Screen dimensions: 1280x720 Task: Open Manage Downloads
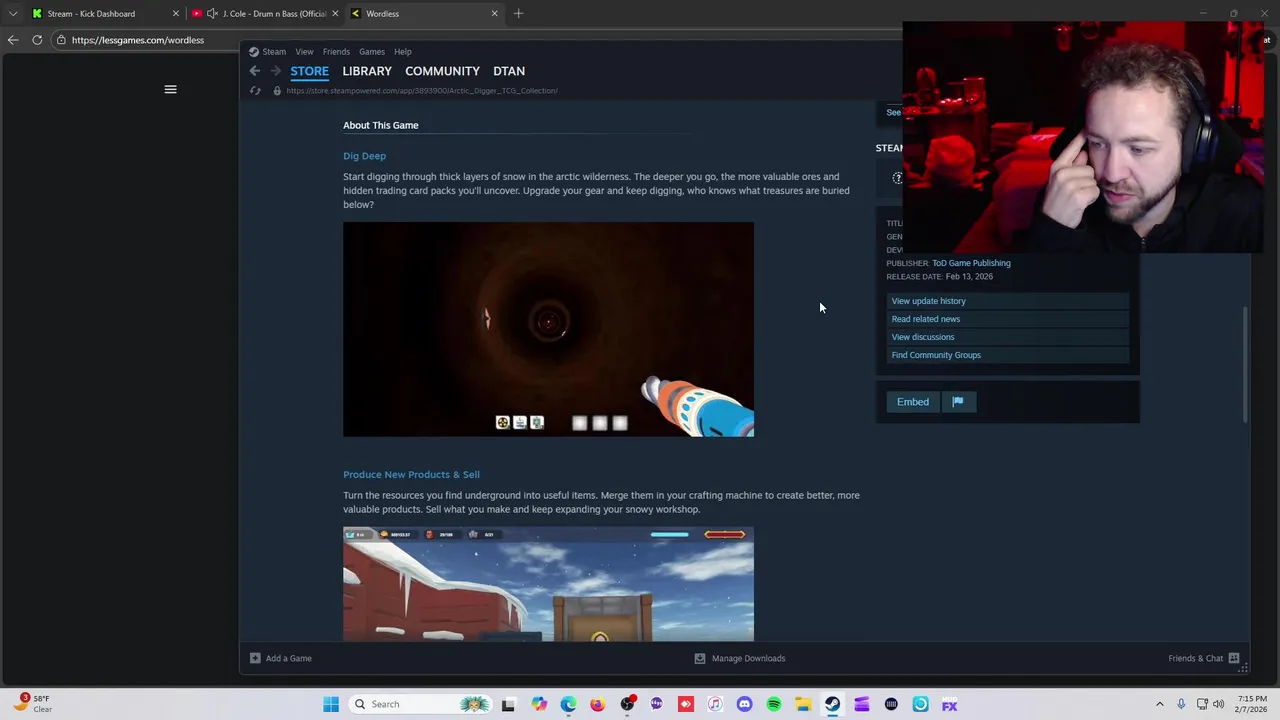740,658
